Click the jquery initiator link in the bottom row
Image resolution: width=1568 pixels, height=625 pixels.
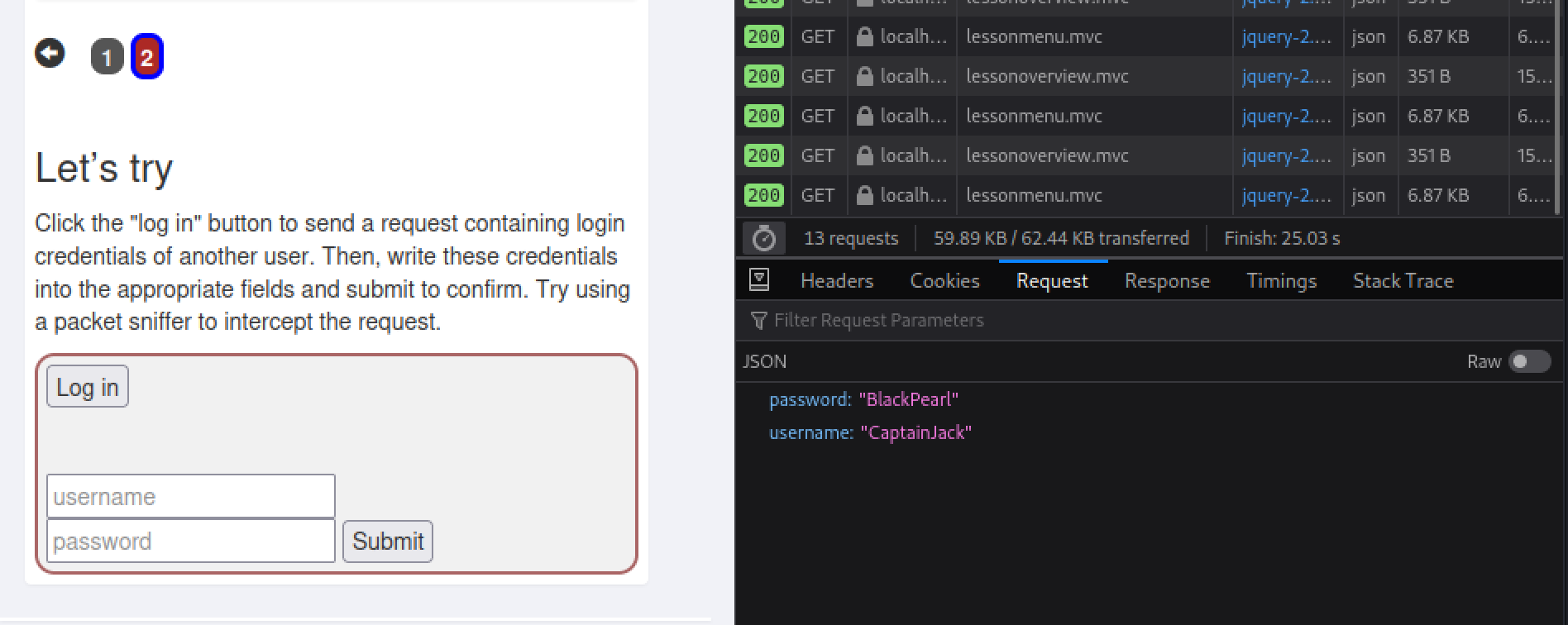(x=1286, y=196)
